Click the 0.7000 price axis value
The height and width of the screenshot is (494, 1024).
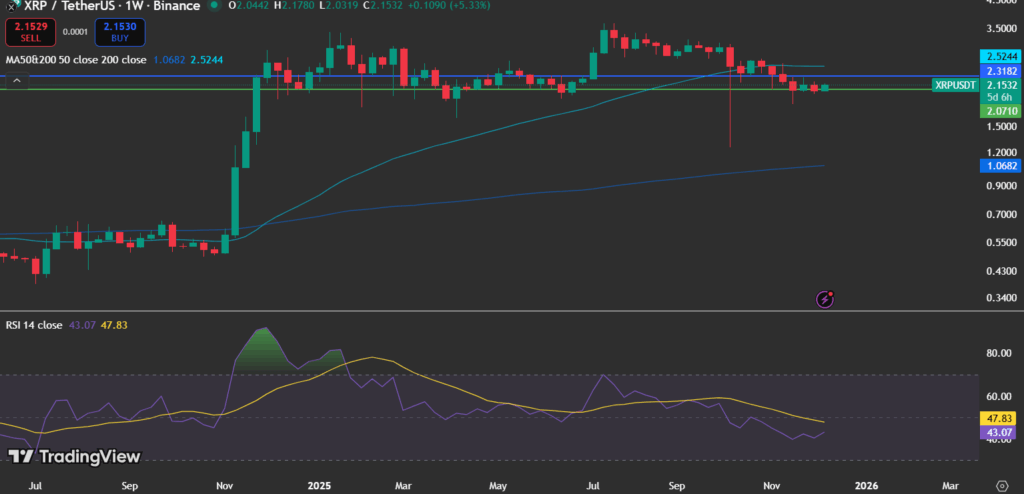coord(1002,214)
